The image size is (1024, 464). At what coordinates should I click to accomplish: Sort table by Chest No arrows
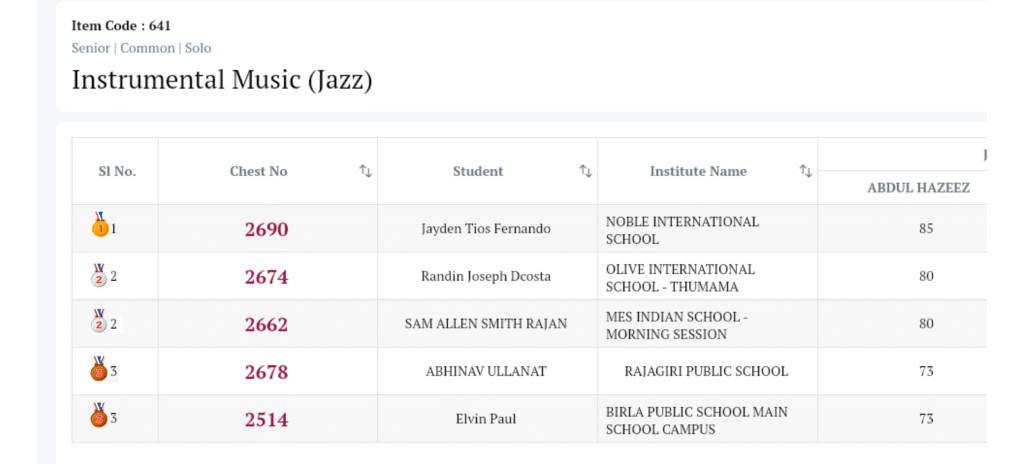[x=365, y=171]
